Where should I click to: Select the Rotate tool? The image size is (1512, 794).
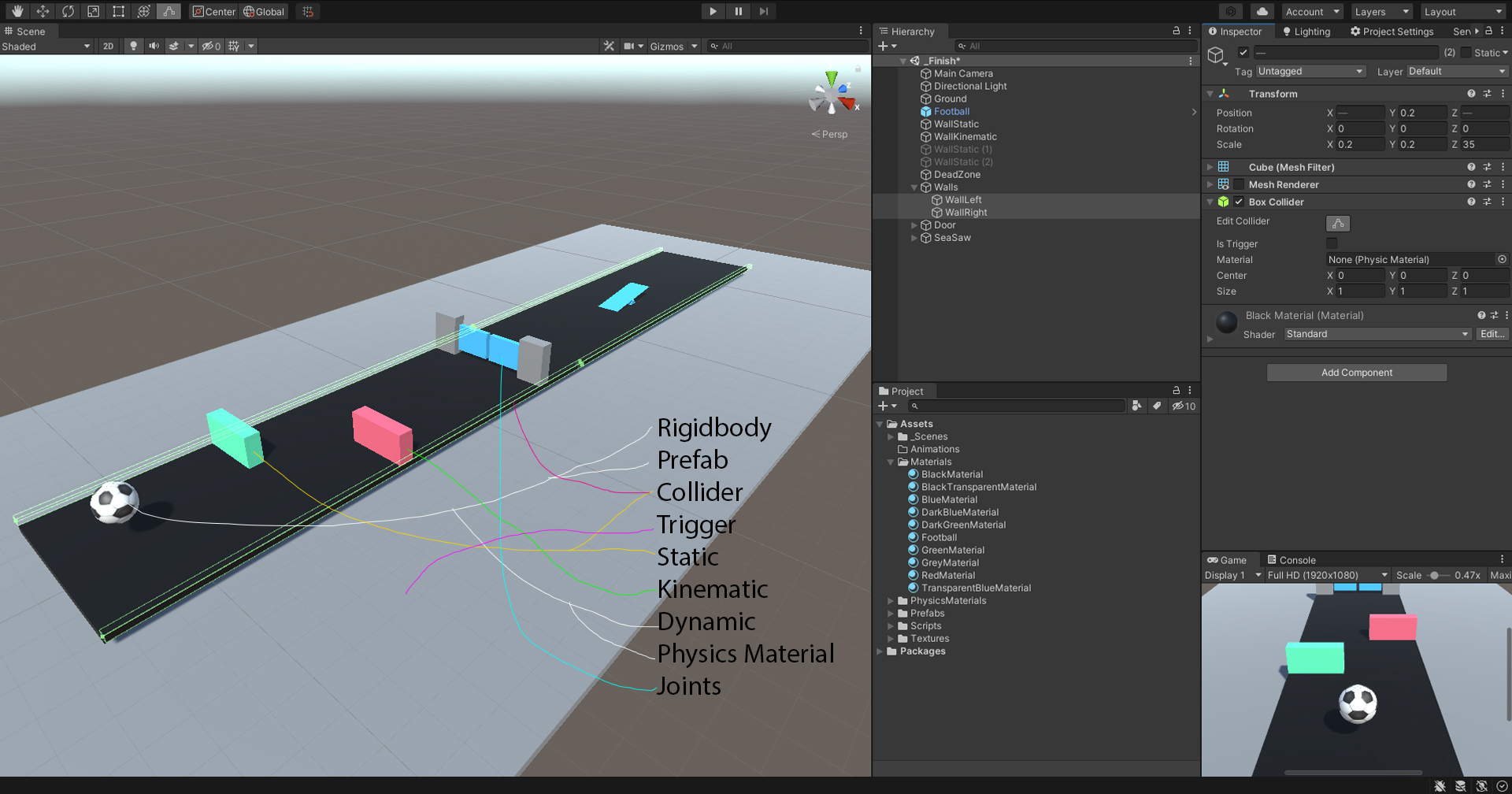[x=68, y=11]
